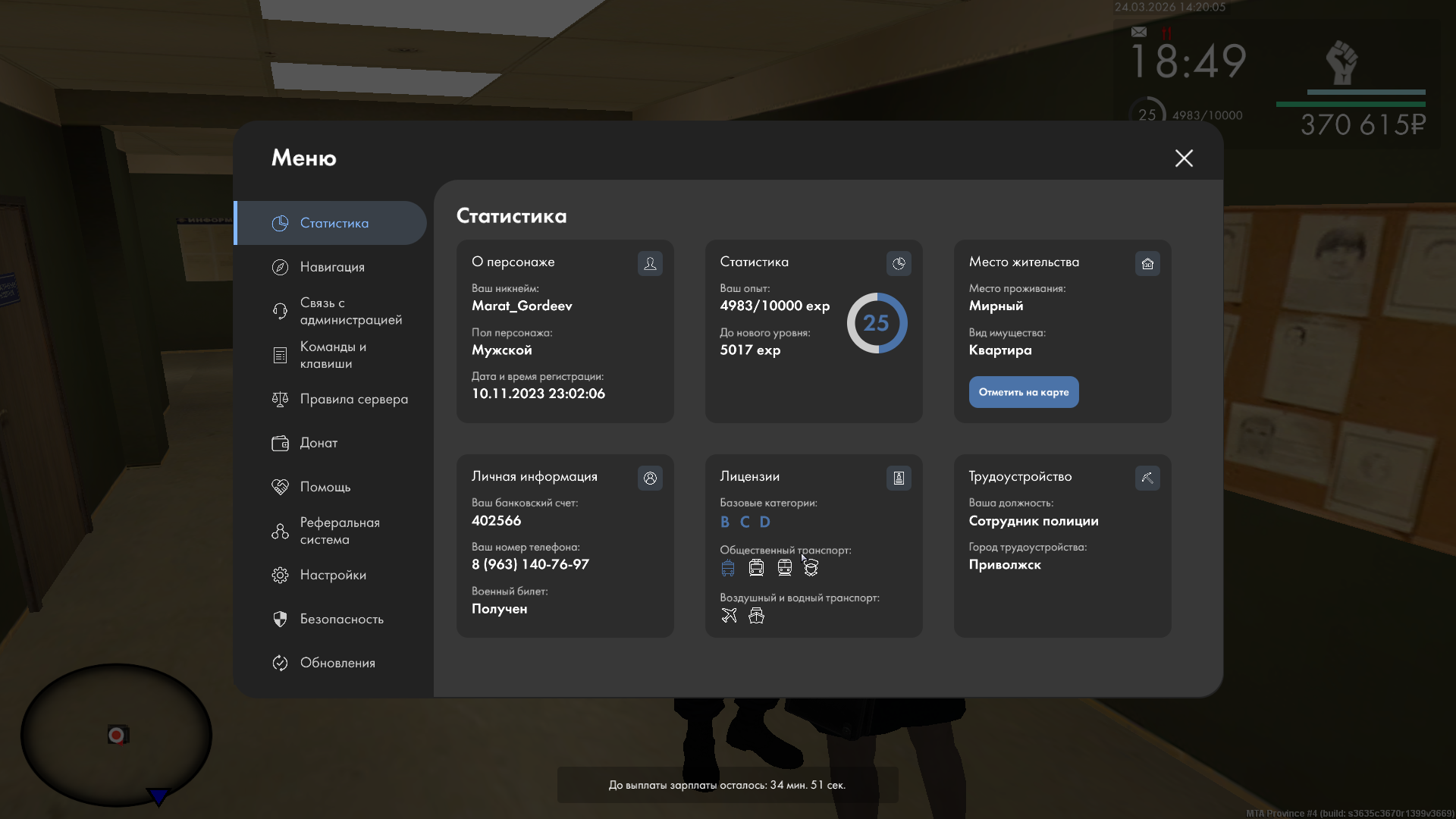The width and height of the screenshot is (1456, 819).
Task: Click the character profile icon in О персонаже card
Action: tap(650, 263)
